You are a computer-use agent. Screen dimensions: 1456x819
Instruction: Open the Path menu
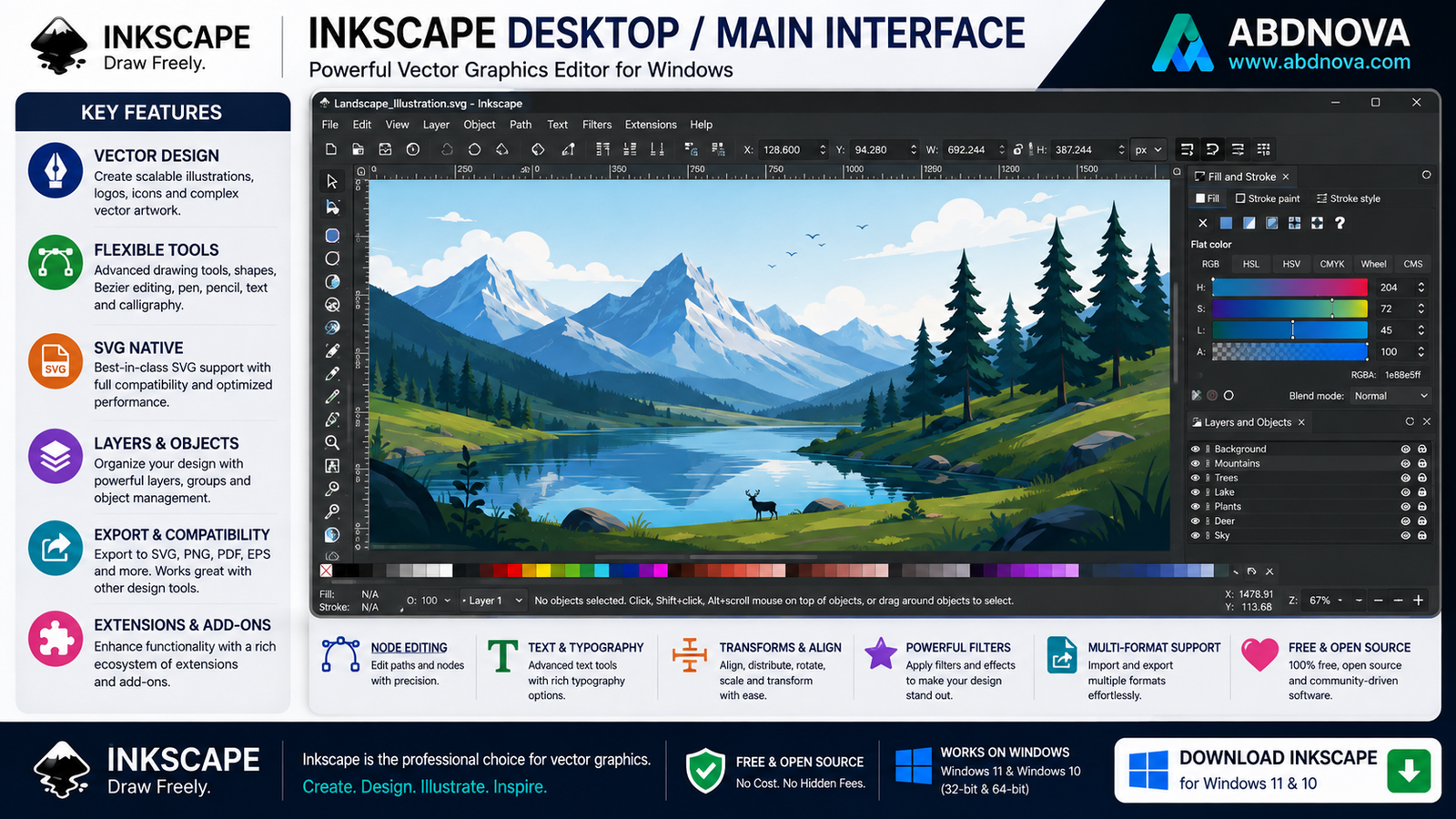point(521,125)
